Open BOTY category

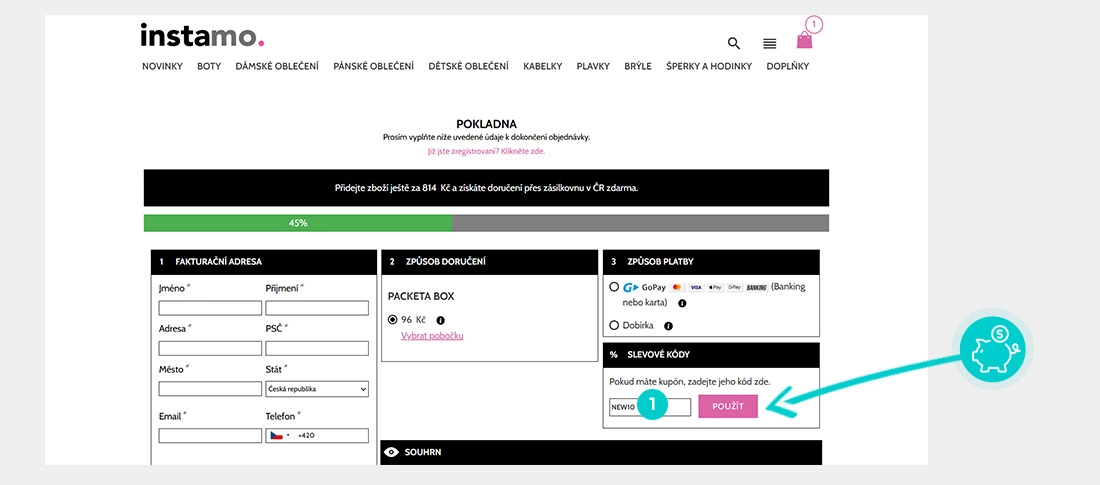pos(209,67)
